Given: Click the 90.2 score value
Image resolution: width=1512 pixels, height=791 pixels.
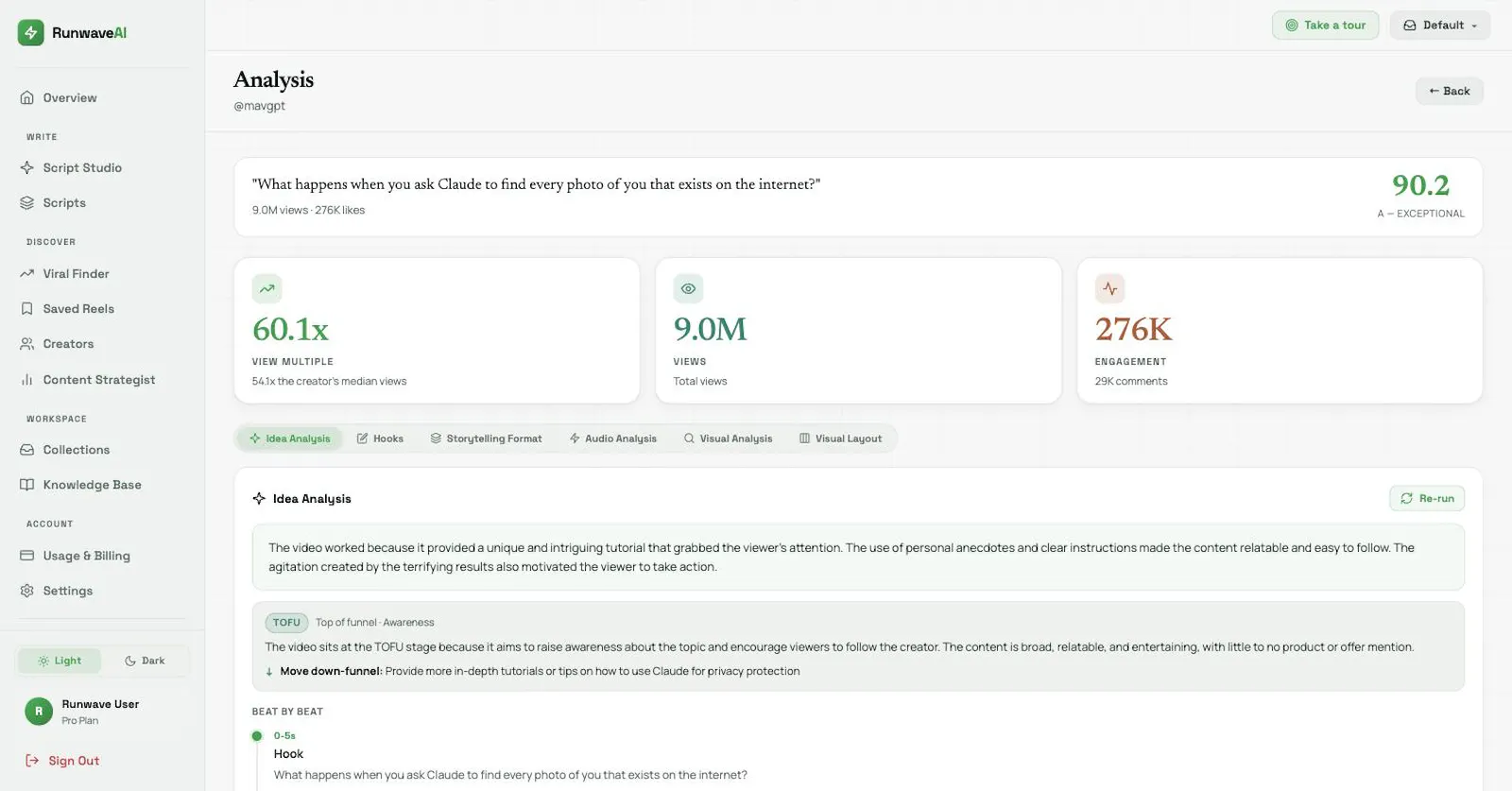Looking at the screenshot, I should 1420,185.
